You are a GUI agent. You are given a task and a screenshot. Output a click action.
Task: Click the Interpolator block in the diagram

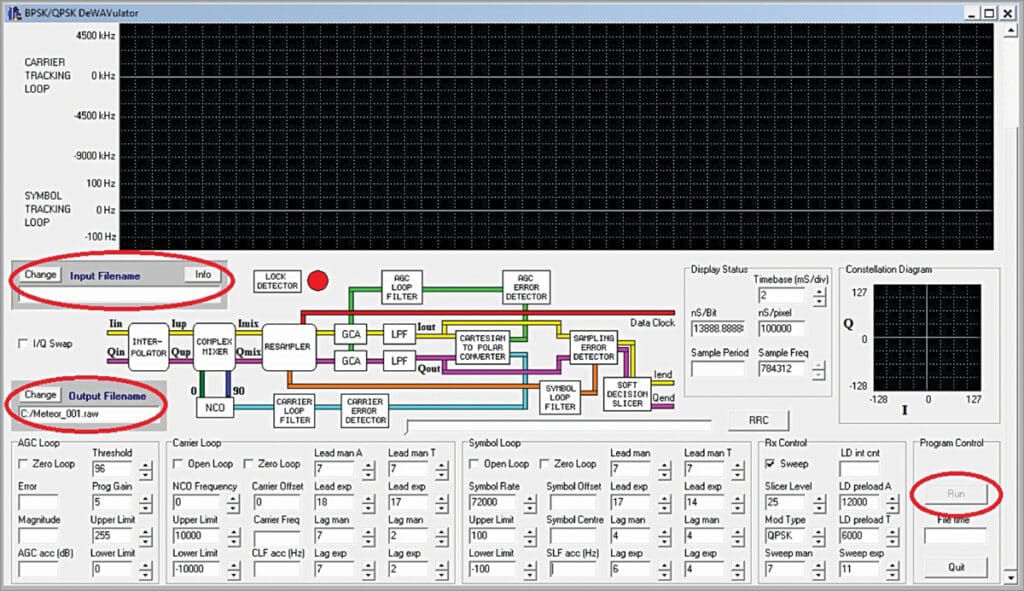tap(148, 347)
